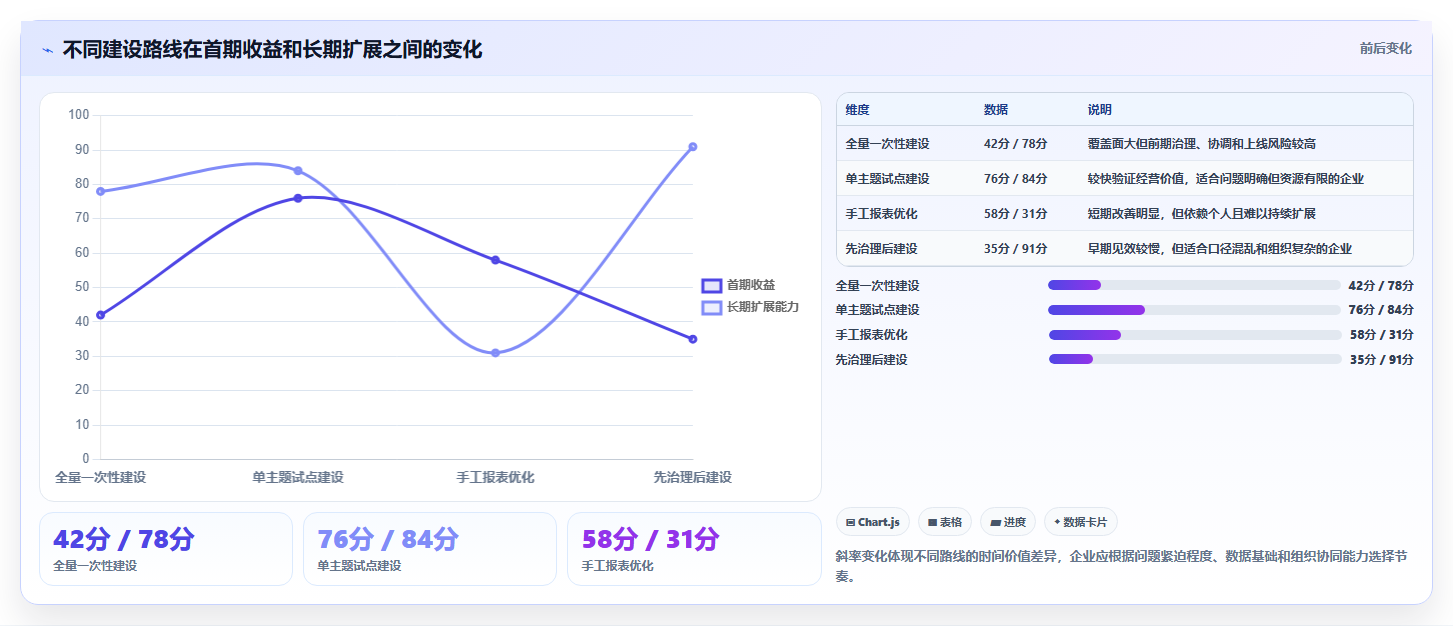1453x626 pixels.
Task: Click the 先治理后建设 progress bar
Action: (1194, 359)
